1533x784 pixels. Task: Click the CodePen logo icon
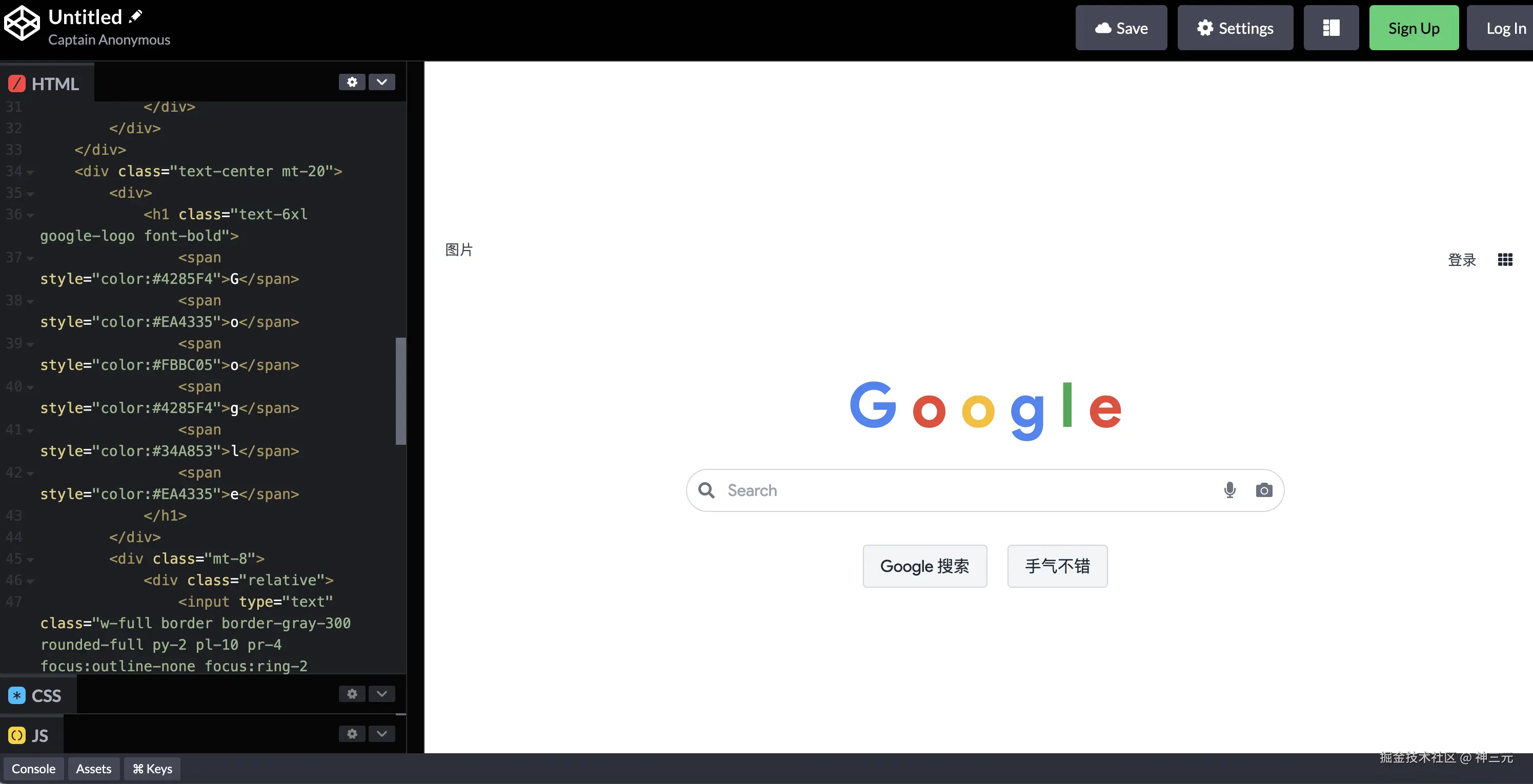pos(22,24)
